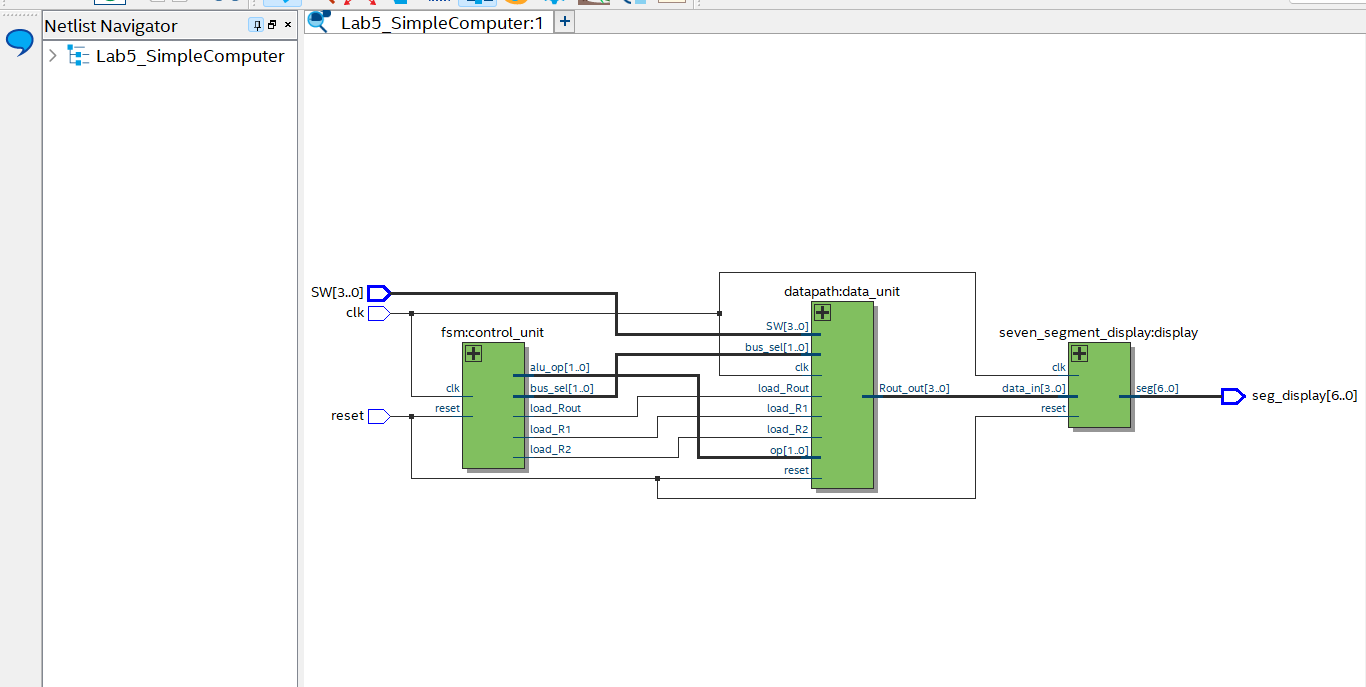Viewport: 1366px width, 687px height.
Task: Select the green fsm:control_unit block body
Action: click(493, 420)
